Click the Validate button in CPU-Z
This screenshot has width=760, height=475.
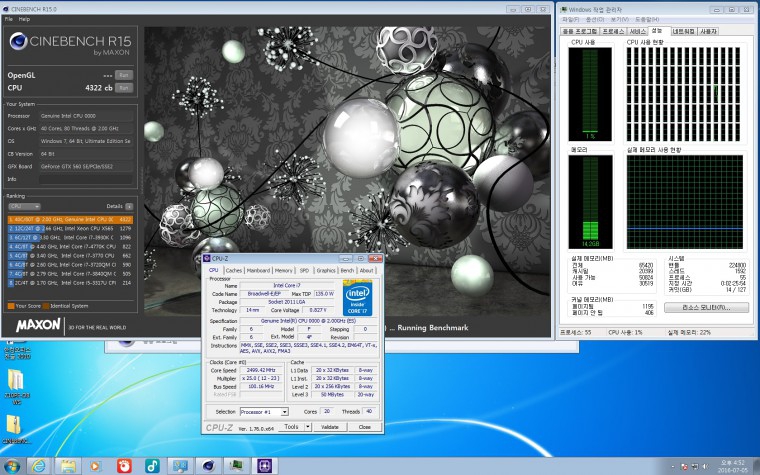(330, 427)
